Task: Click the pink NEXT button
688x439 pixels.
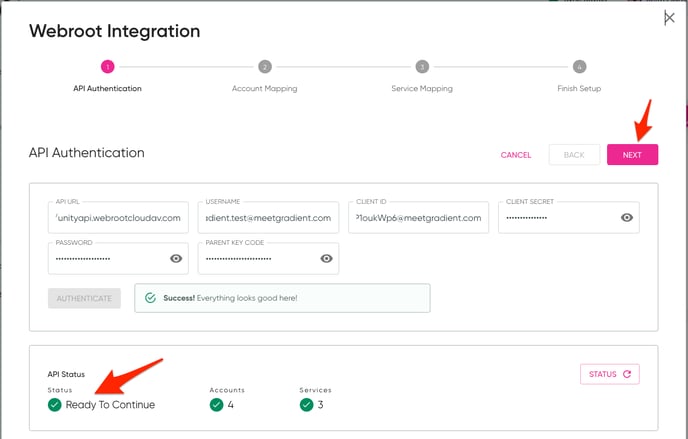Action: click(x=632, y=155)
